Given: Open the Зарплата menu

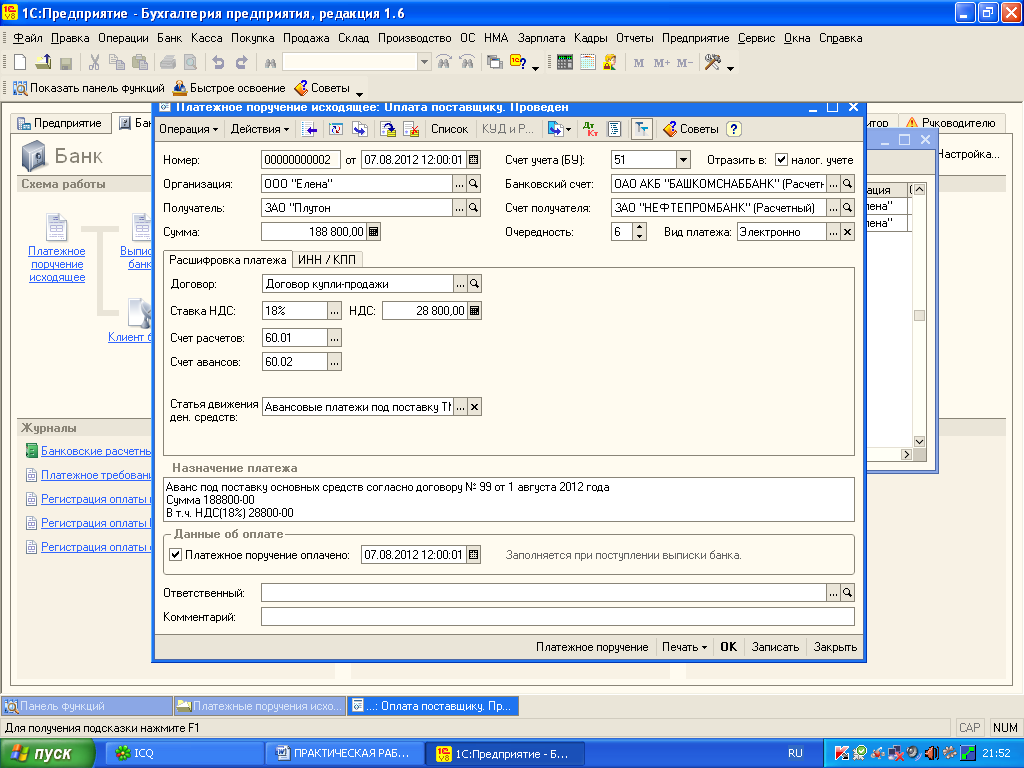Looking at the screenshot, I should (541, 38).
